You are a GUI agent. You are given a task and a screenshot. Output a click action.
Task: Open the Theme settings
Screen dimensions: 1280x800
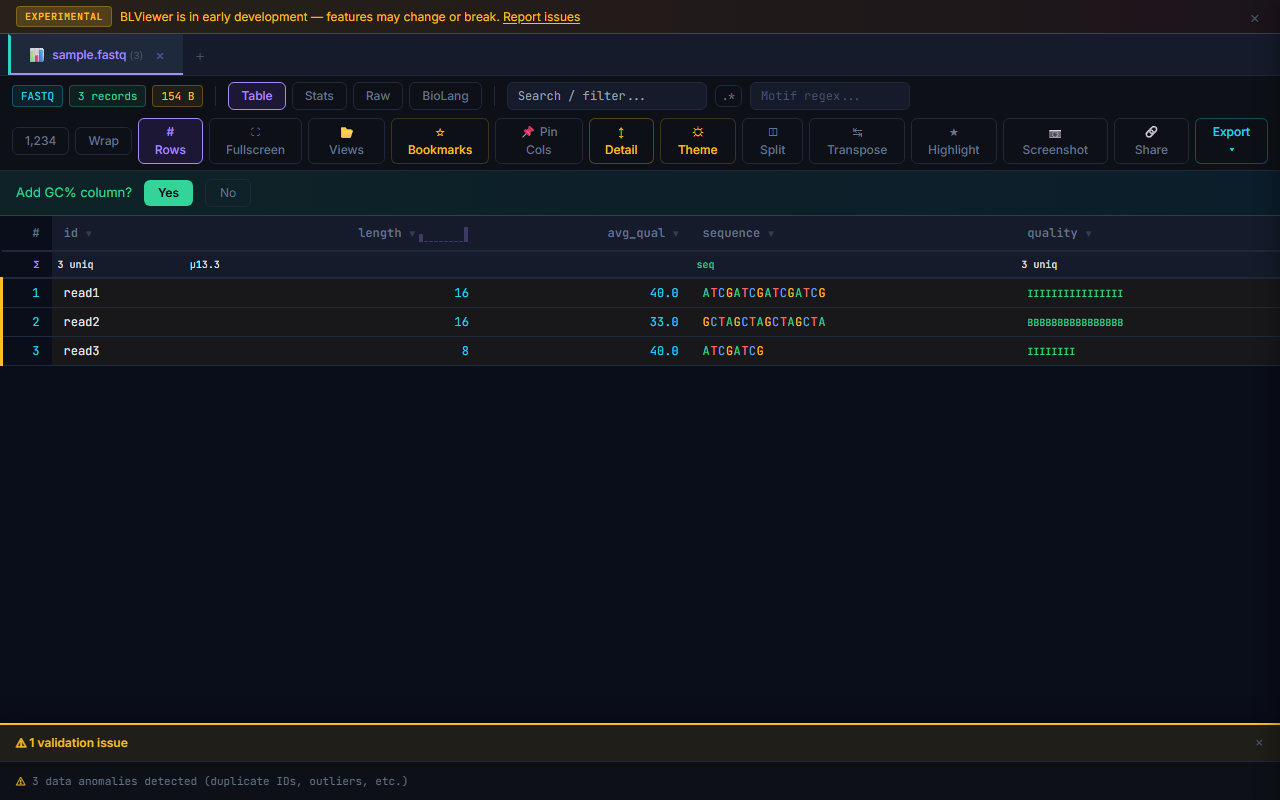[x=697, y=140]
